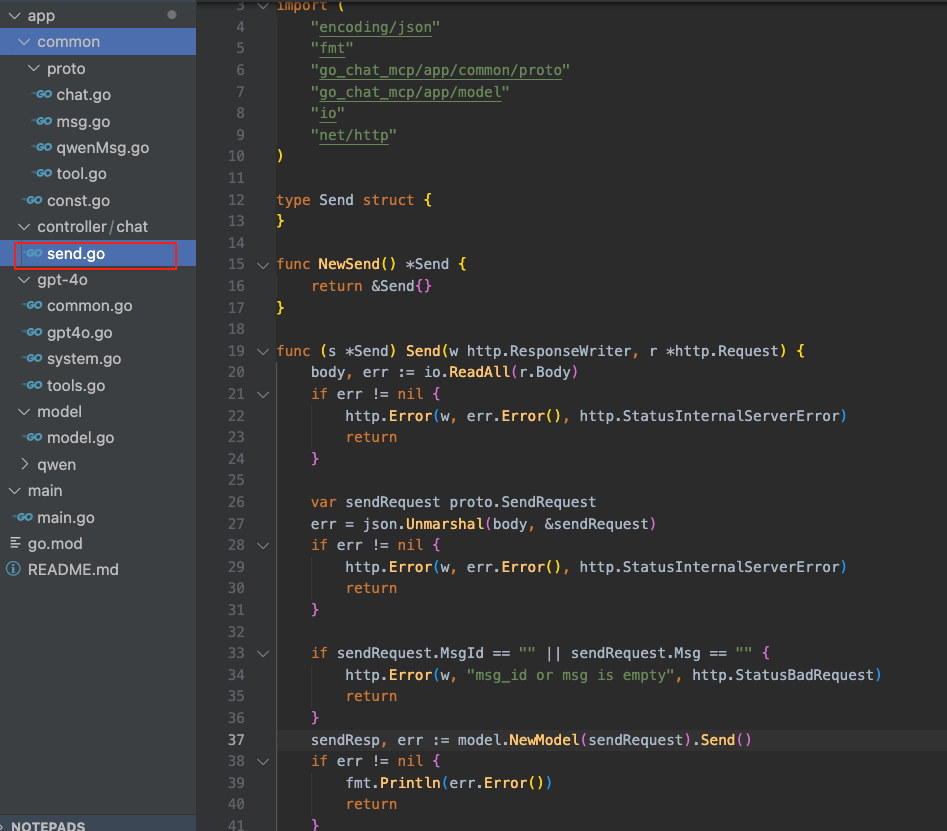Viewport: 947px width, 831px height.
Task: Click line number 37 in the gutter
Action: [x=236, y=740]
